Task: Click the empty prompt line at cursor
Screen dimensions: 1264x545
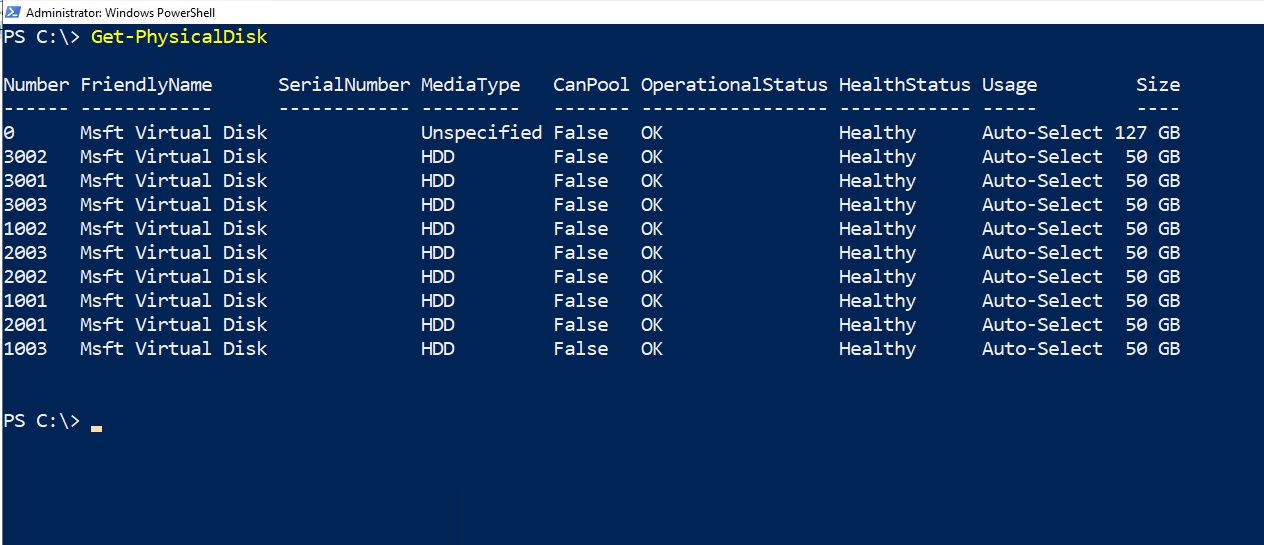Action: click(x=96, y=422)
